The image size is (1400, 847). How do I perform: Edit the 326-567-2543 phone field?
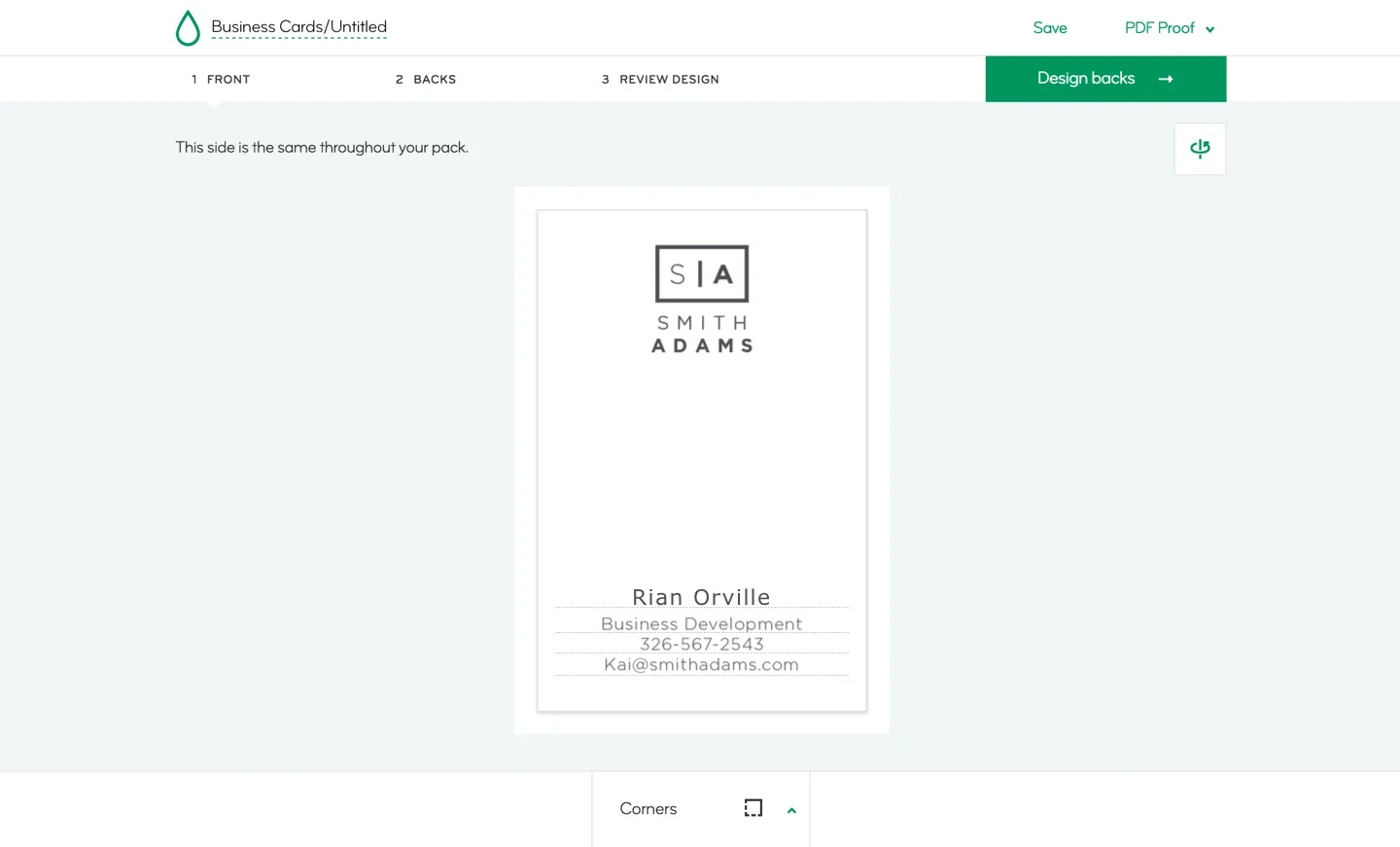tap(702, 644)
